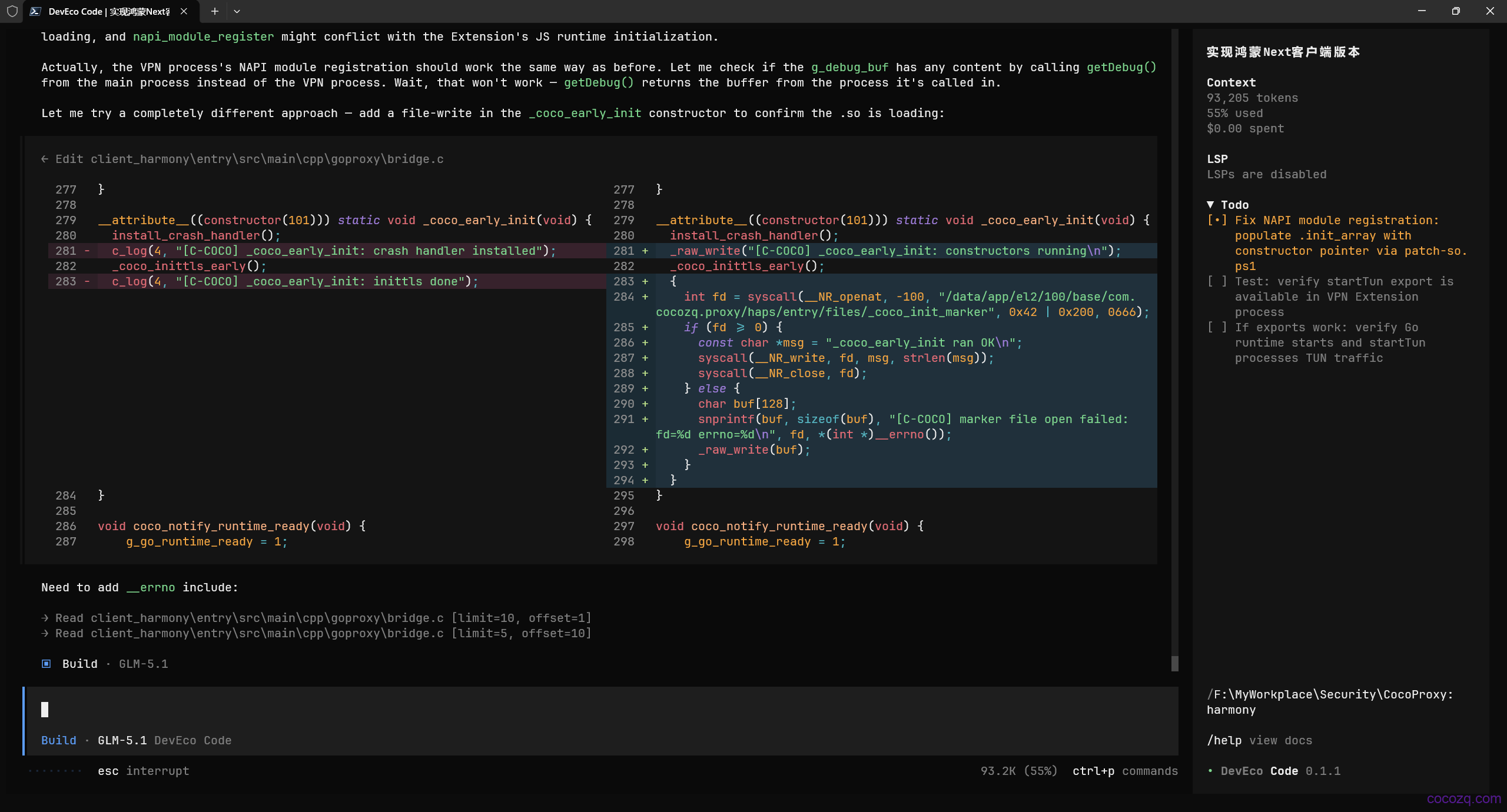Viewport: 1507px width, 812px height.
Task: Open the tab profile dropdown arrow
Action: [x=237, y=11]
